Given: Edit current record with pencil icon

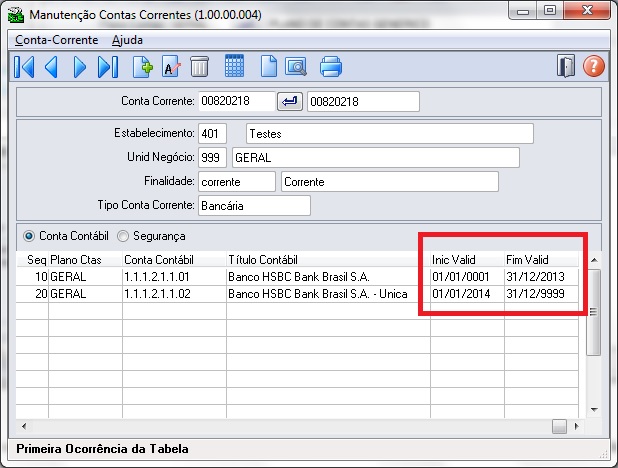Looking at the screenshot, I should (x=171, y=67).
